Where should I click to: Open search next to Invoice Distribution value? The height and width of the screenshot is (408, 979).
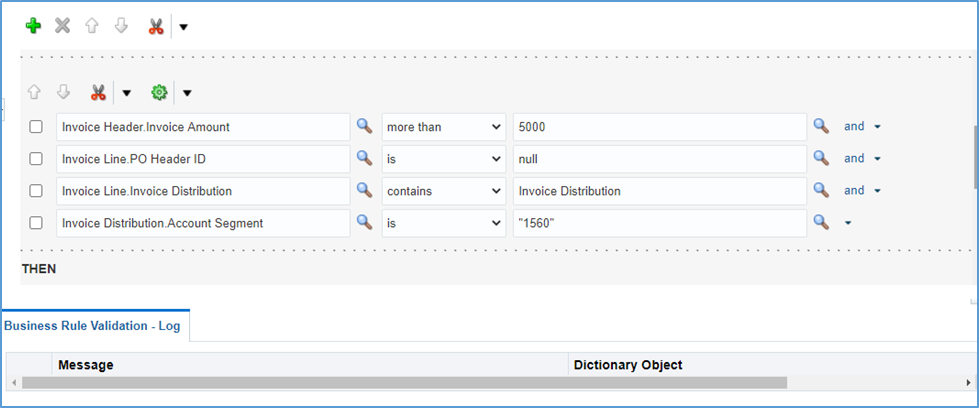coord(821,189)
